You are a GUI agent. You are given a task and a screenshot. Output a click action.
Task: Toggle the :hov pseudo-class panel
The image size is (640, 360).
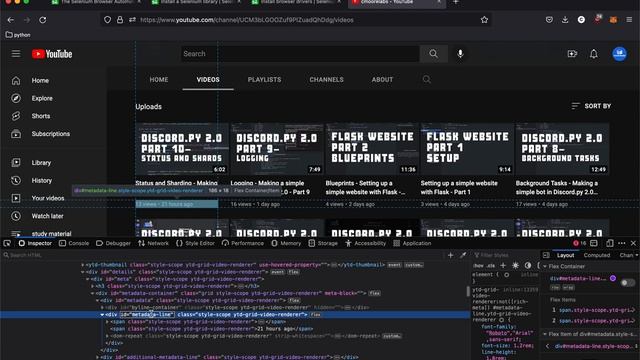tap(478, 266)
